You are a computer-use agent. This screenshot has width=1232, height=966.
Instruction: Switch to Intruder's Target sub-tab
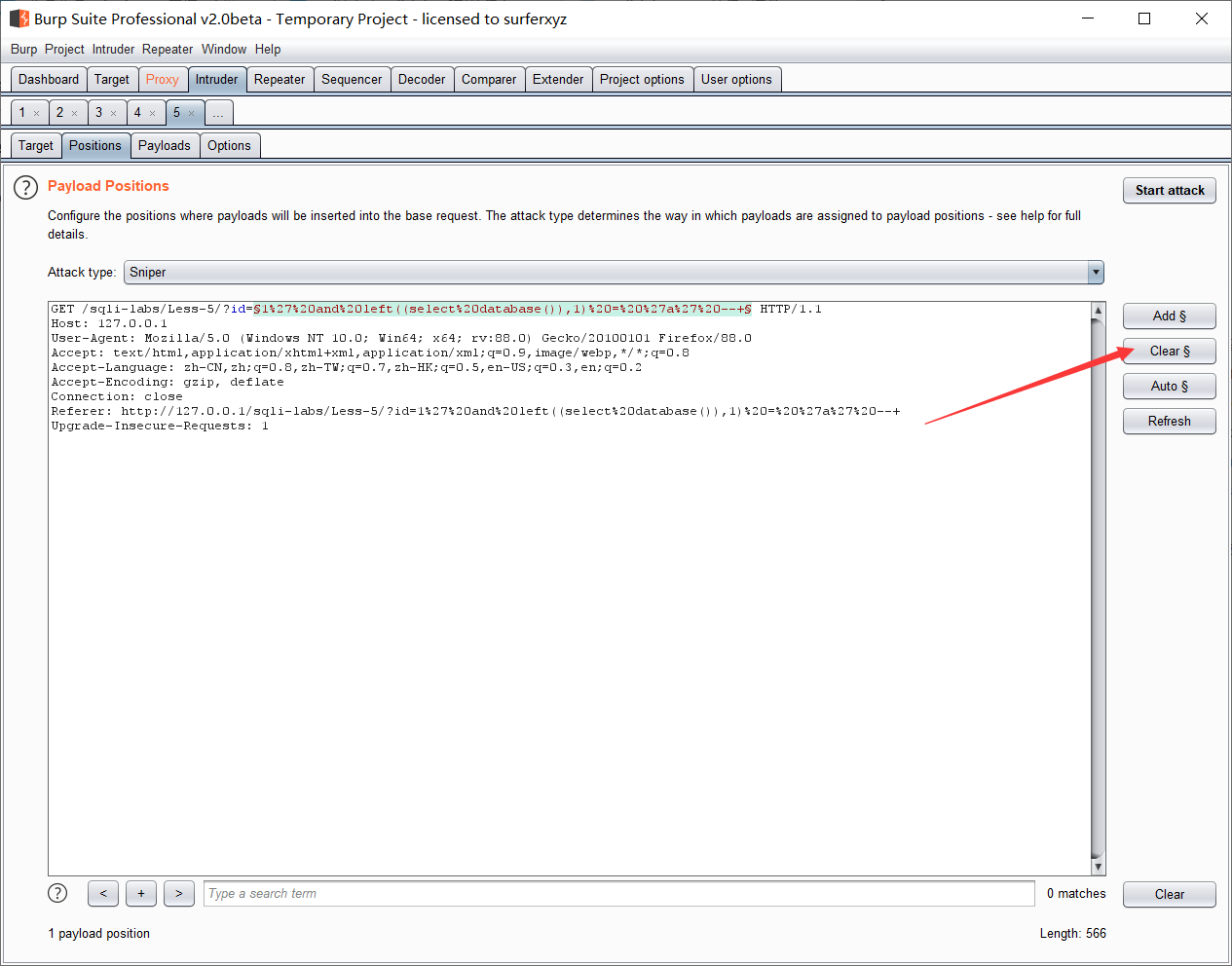pyautogui.click(x=36, y=146)
